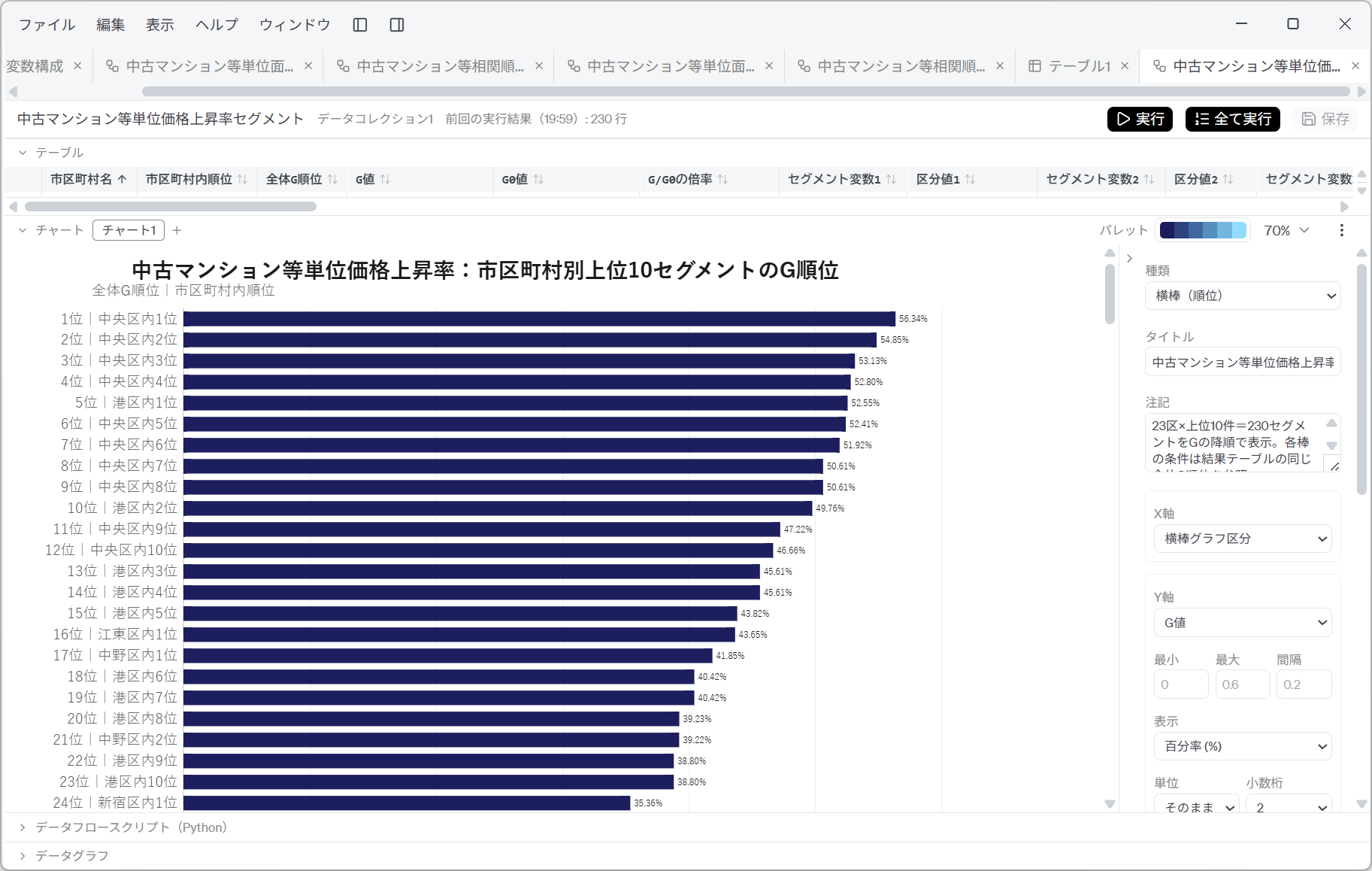
Task: Open the X軸 横棒グラフ区分 dropdown
Action: pos(1243,539)
